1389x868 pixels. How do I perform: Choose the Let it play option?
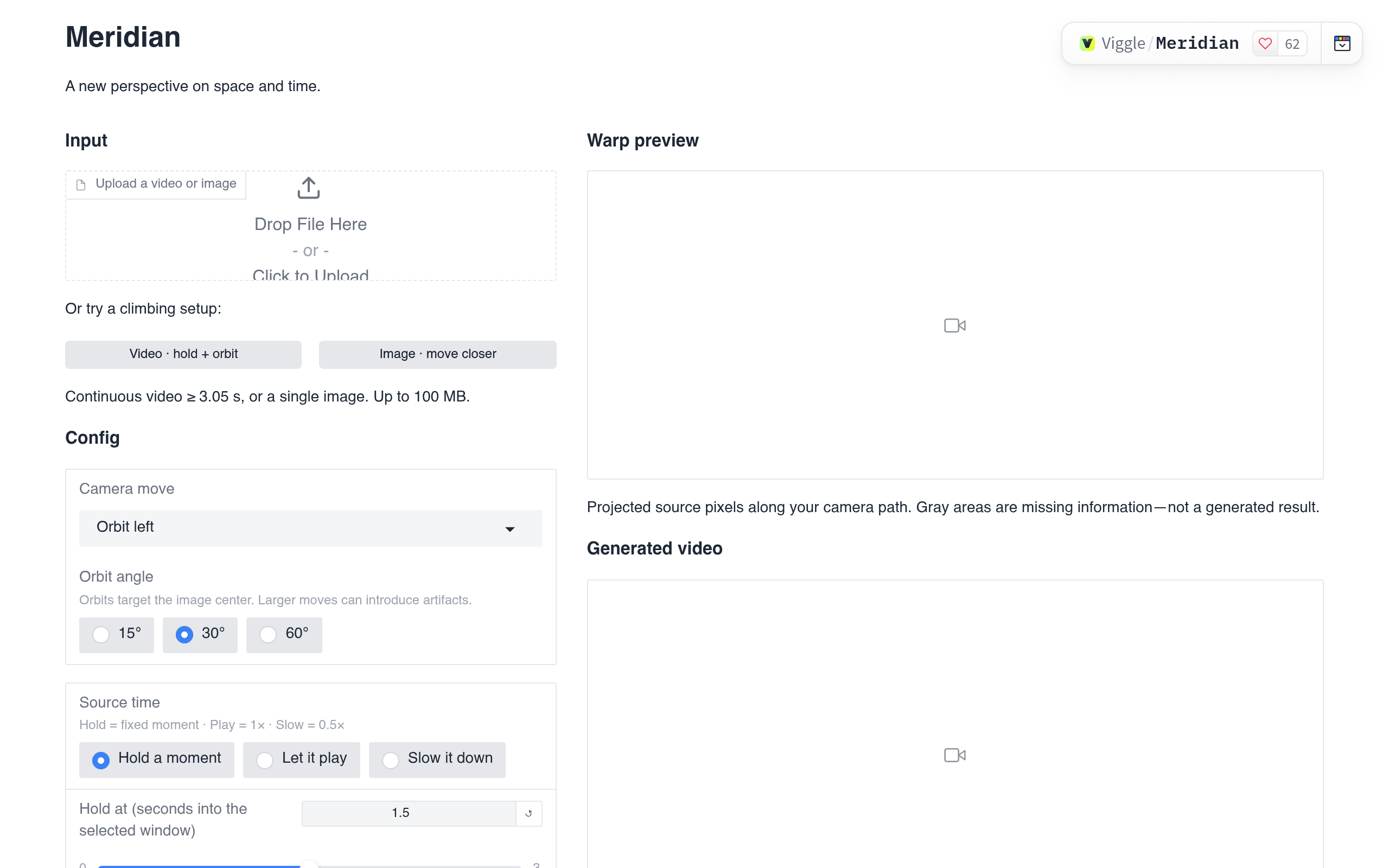[301, 759]
